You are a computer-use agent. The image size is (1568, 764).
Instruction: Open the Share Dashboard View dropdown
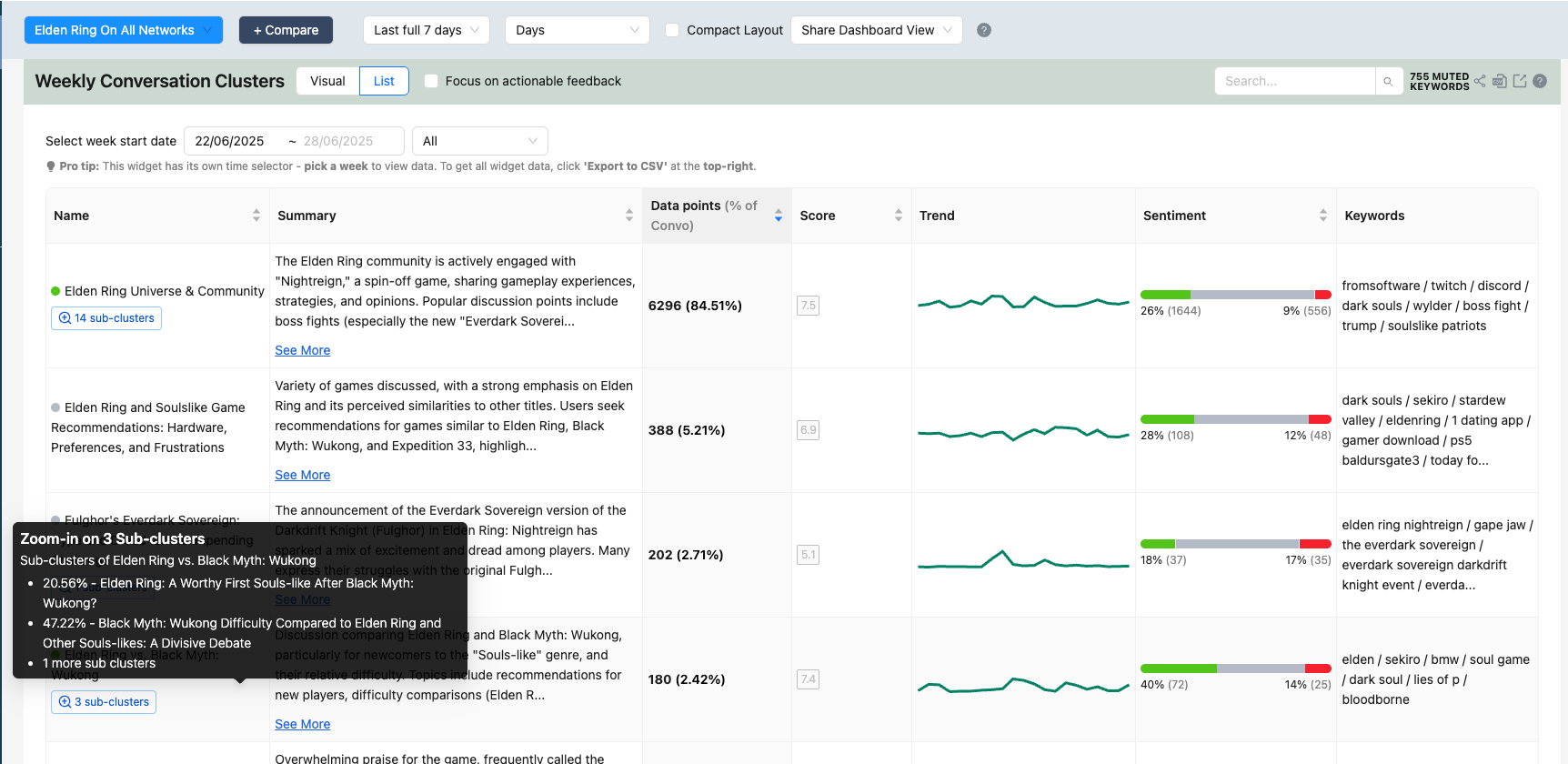coord(877,30)
